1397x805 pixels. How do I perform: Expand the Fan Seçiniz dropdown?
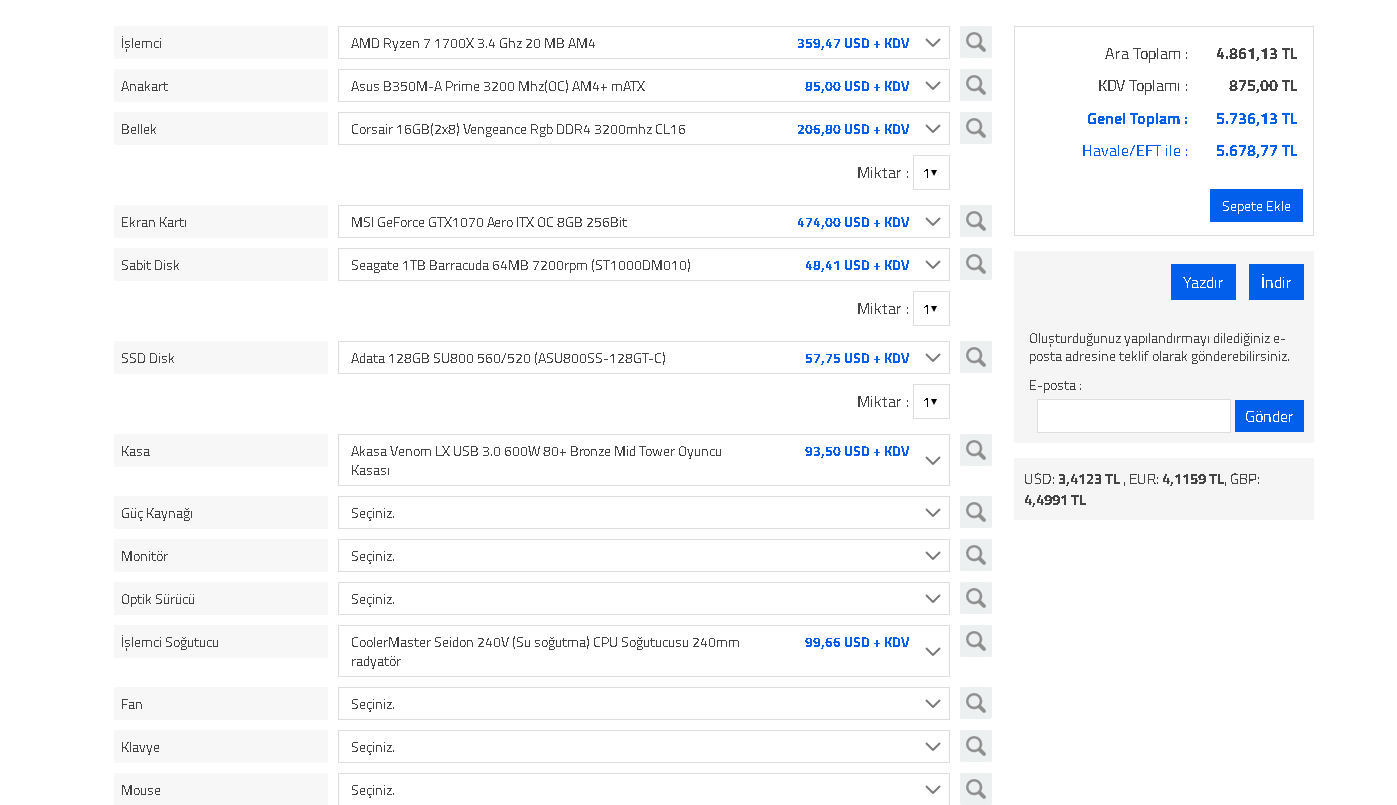click(x=644, y=704)
